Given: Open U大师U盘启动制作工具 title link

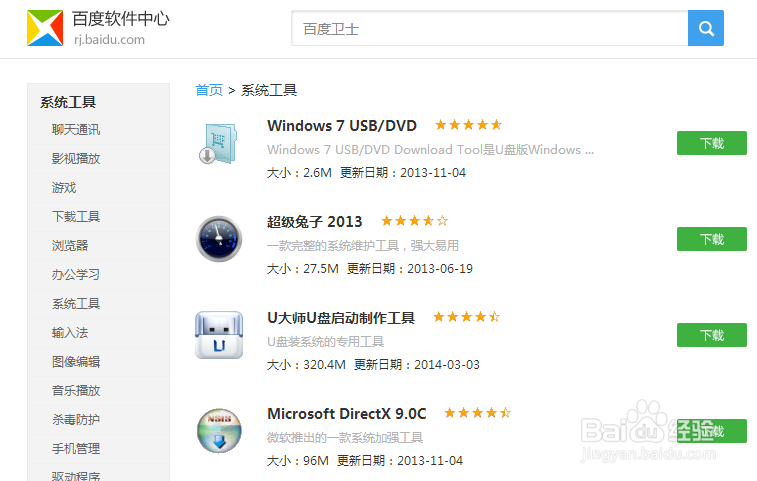Looking at the screenshot, I should tap(341, 318).
